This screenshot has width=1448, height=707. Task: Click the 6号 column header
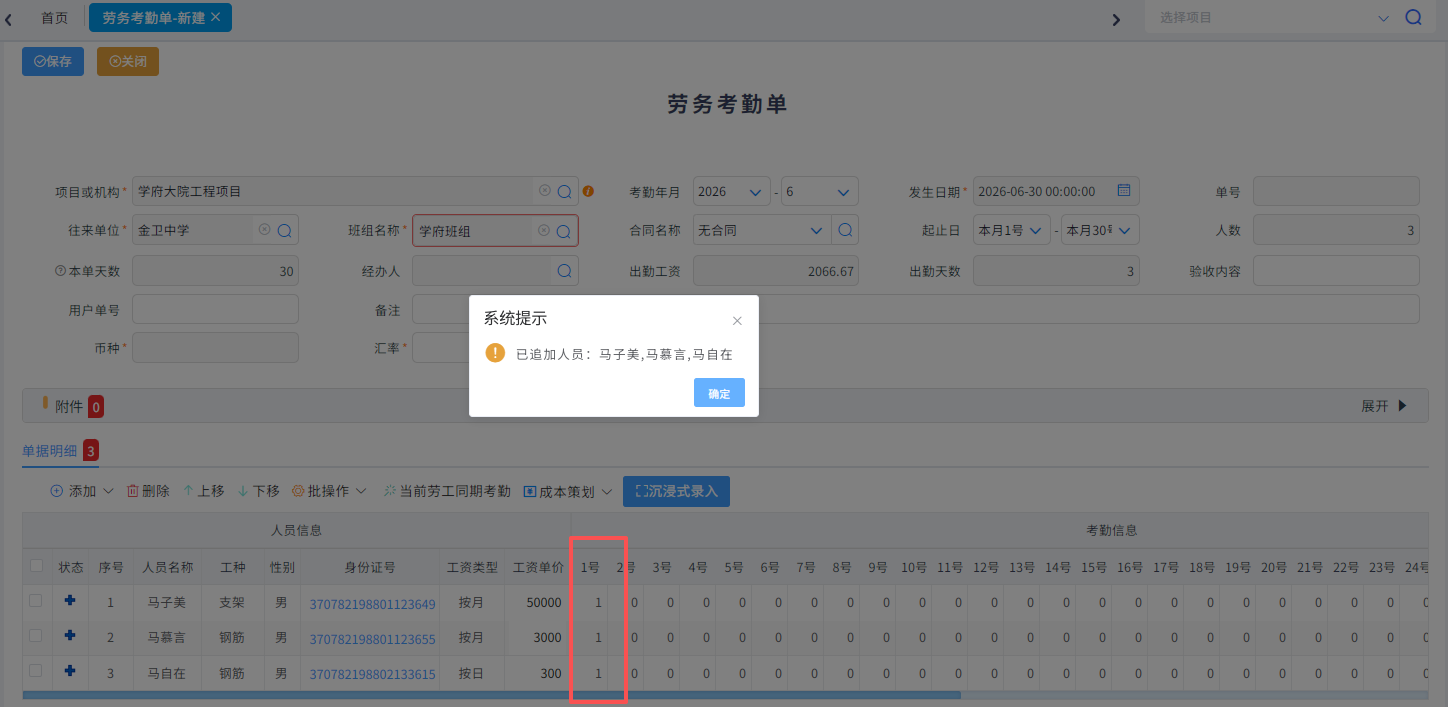coord(769,567)
